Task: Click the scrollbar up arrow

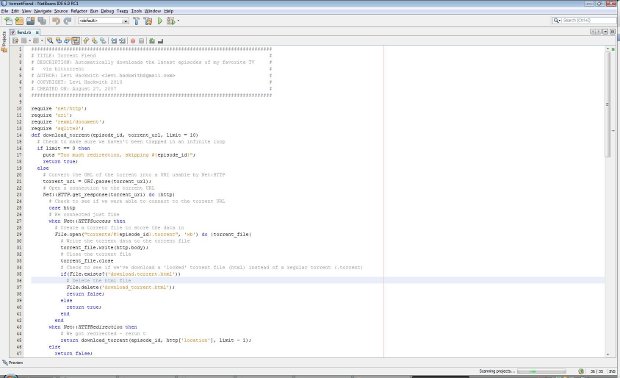Action: pyautogui.click(x=608, y=49)
